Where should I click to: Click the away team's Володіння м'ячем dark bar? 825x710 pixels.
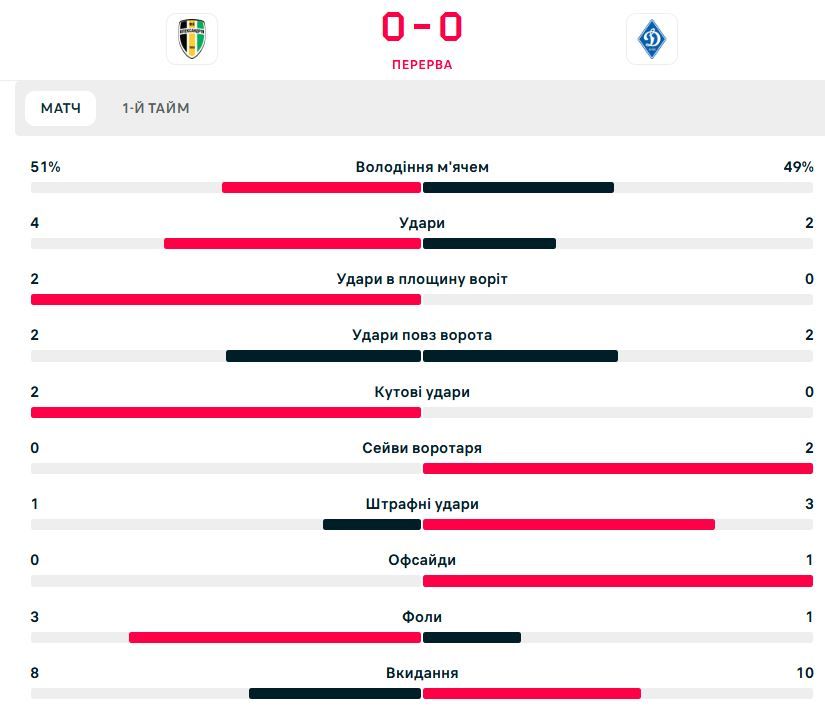(x=518, y=188)
